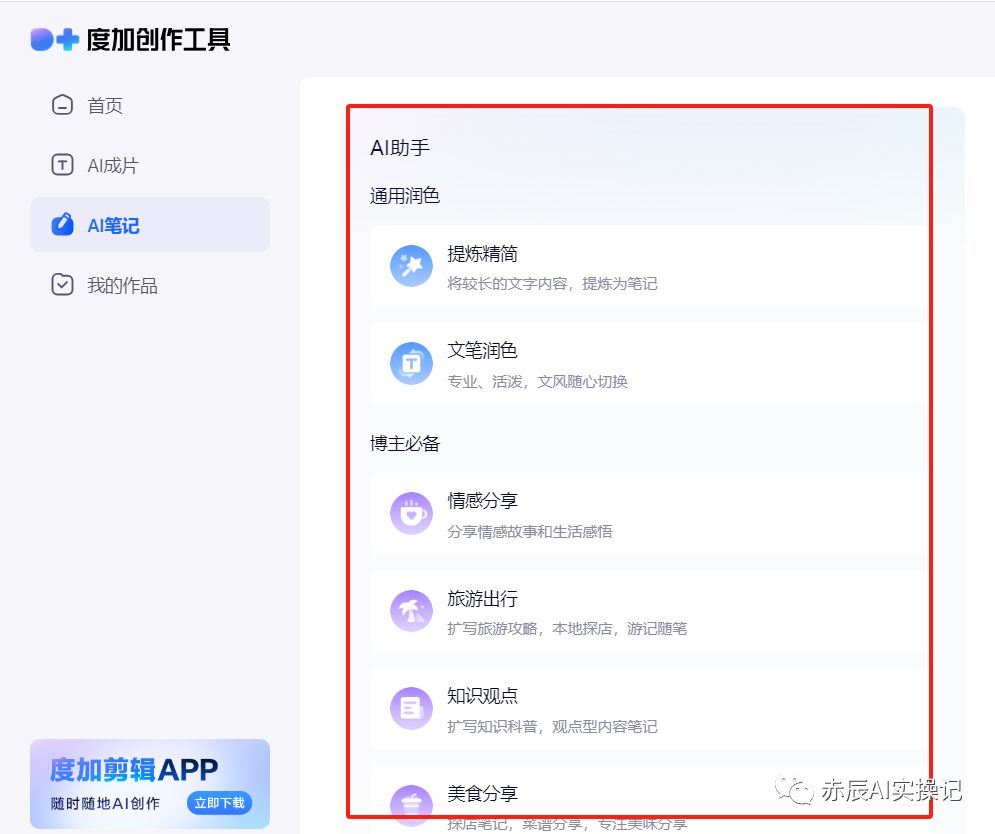Click the AI成片 T icon
The width and height of the screenshot is (995, 834).
click(62, 165)
